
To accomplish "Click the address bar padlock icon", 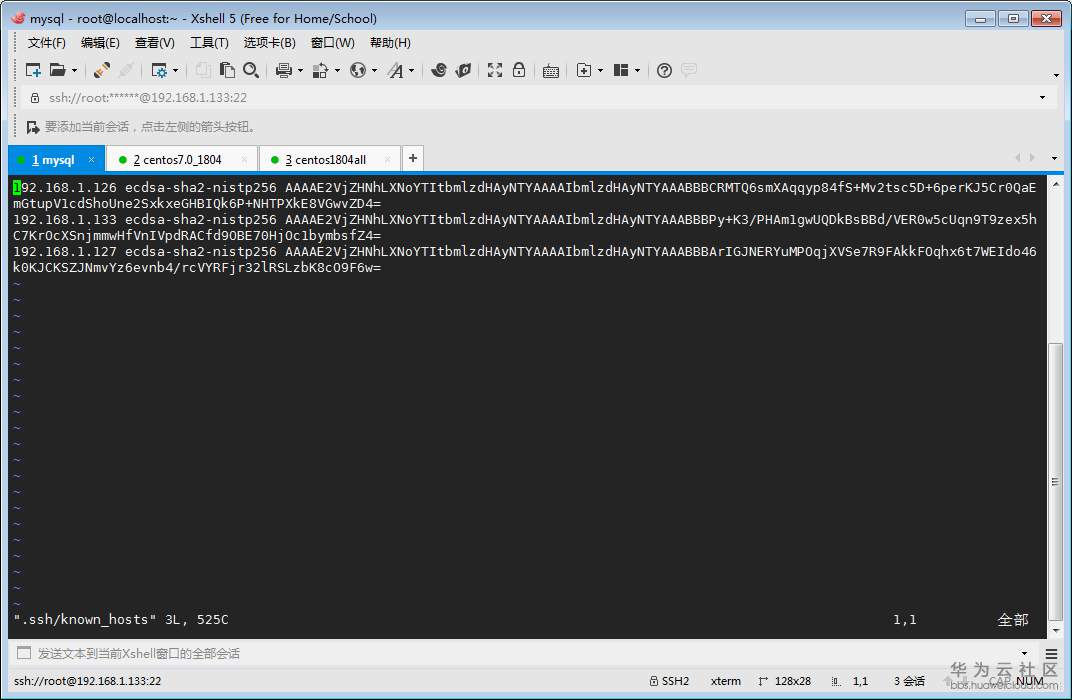I will 35,98.
